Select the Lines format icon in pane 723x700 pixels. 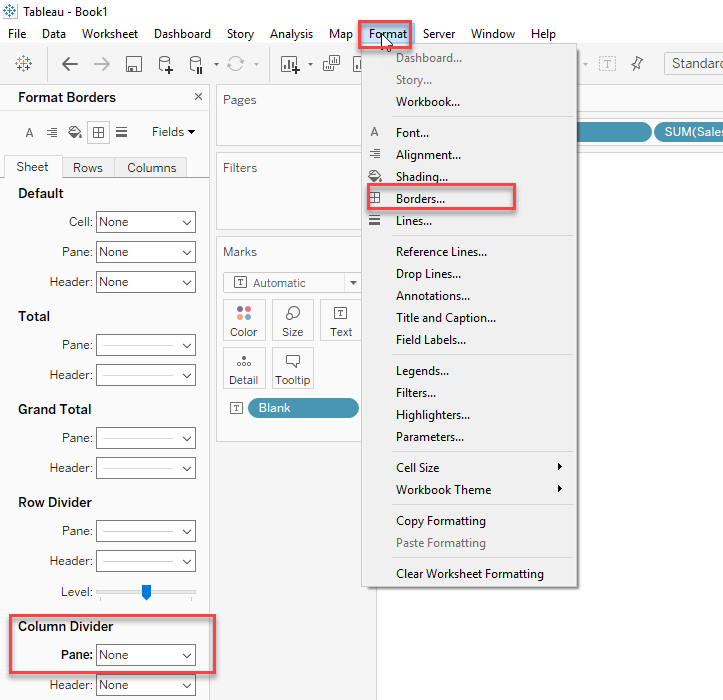121,133
